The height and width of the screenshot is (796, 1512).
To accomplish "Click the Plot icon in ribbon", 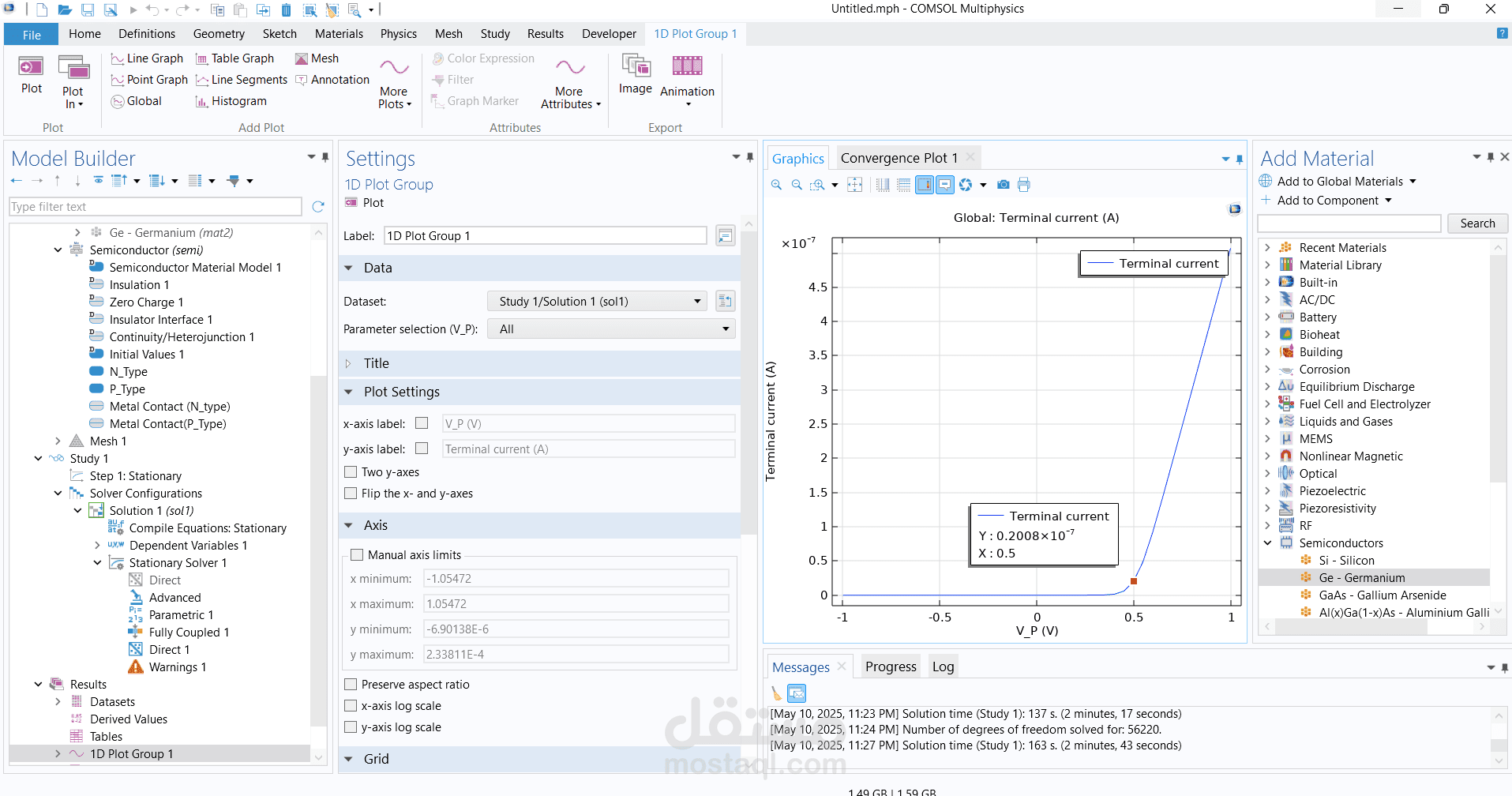I will [x=32, y=73].
